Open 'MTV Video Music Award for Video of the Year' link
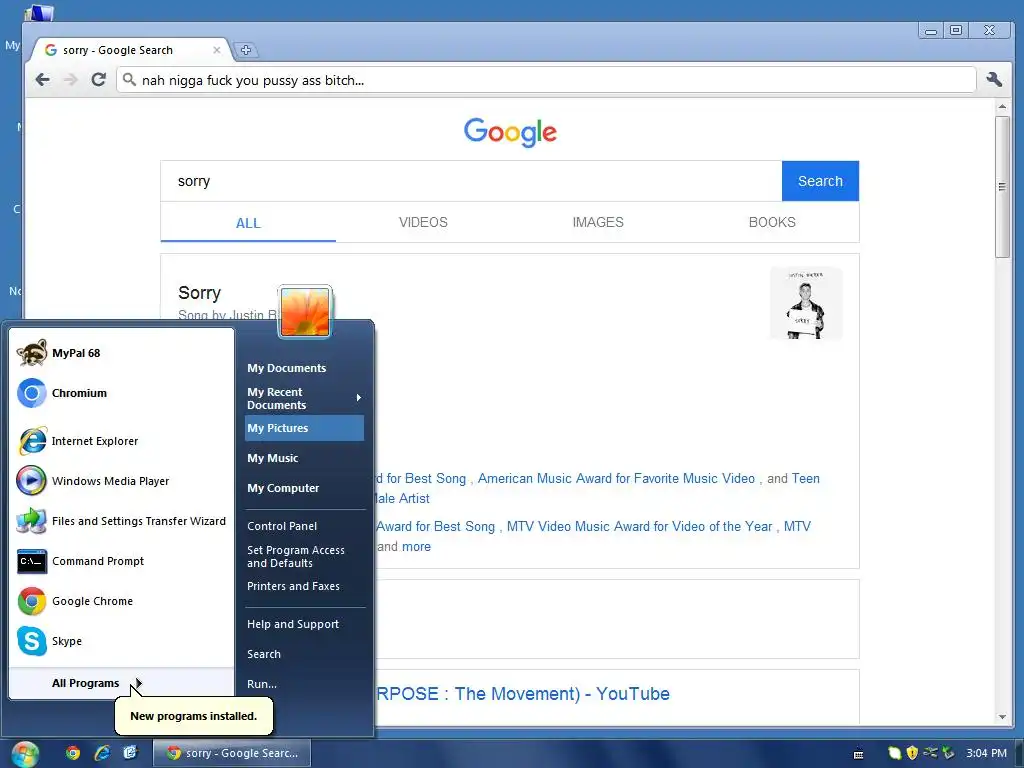 coord(639,526)
